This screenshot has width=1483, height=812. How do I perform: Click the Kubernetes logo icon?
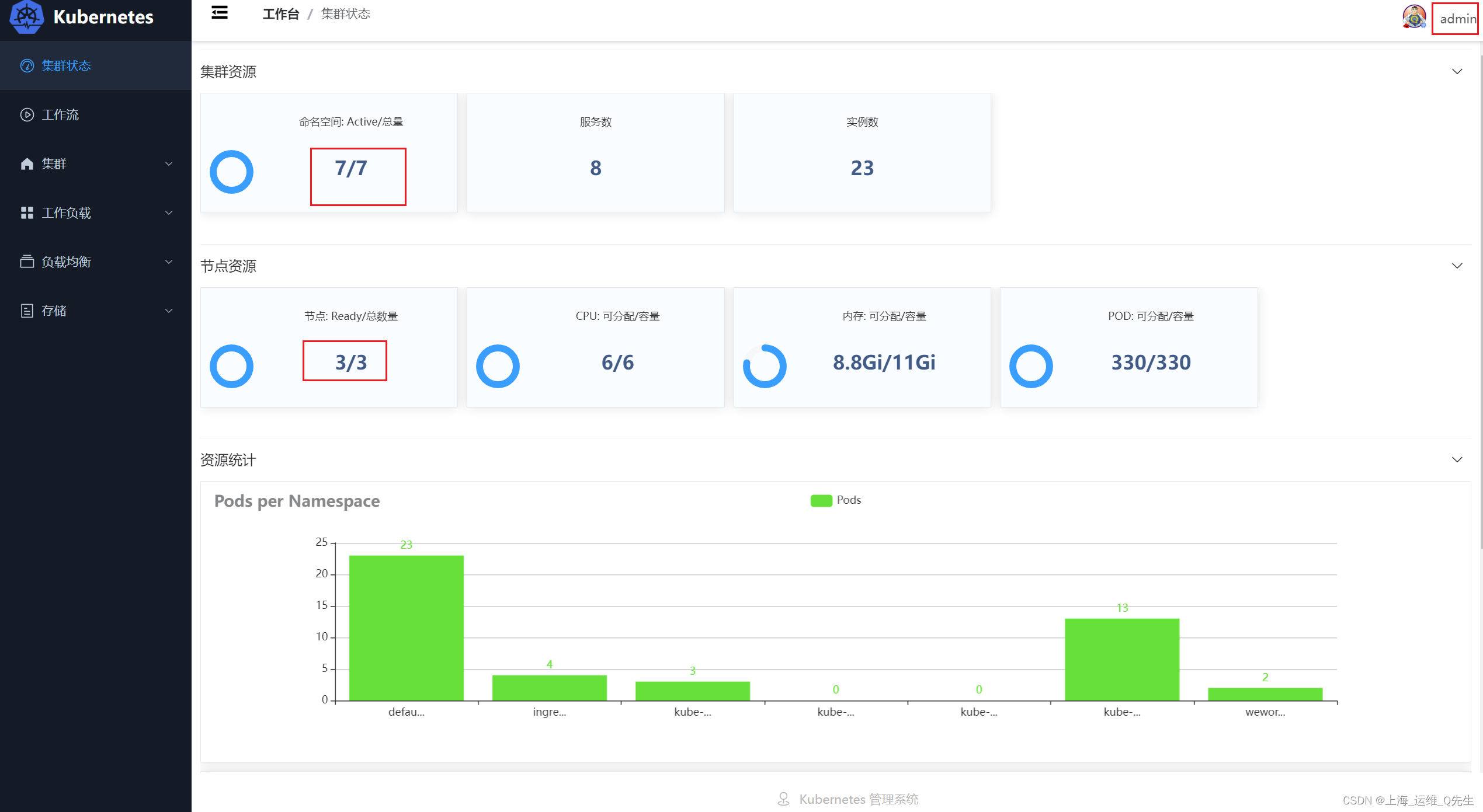pos(26,17)
